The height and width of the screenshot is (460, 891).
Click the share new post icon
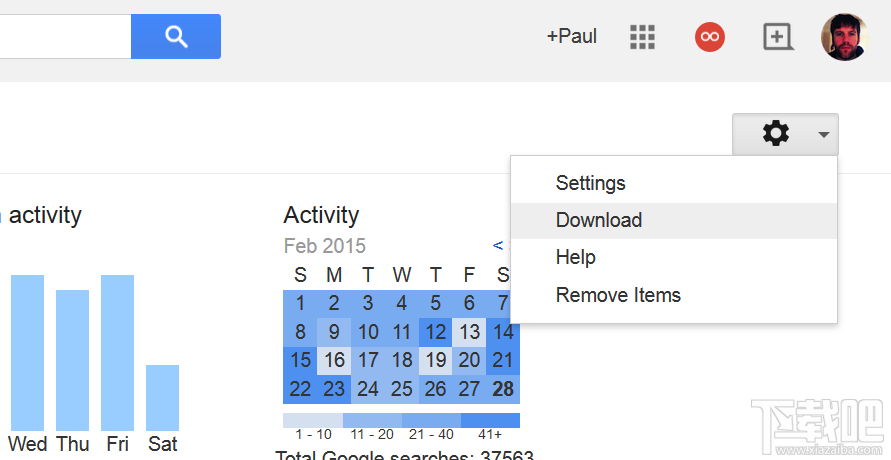coord(778,37)
